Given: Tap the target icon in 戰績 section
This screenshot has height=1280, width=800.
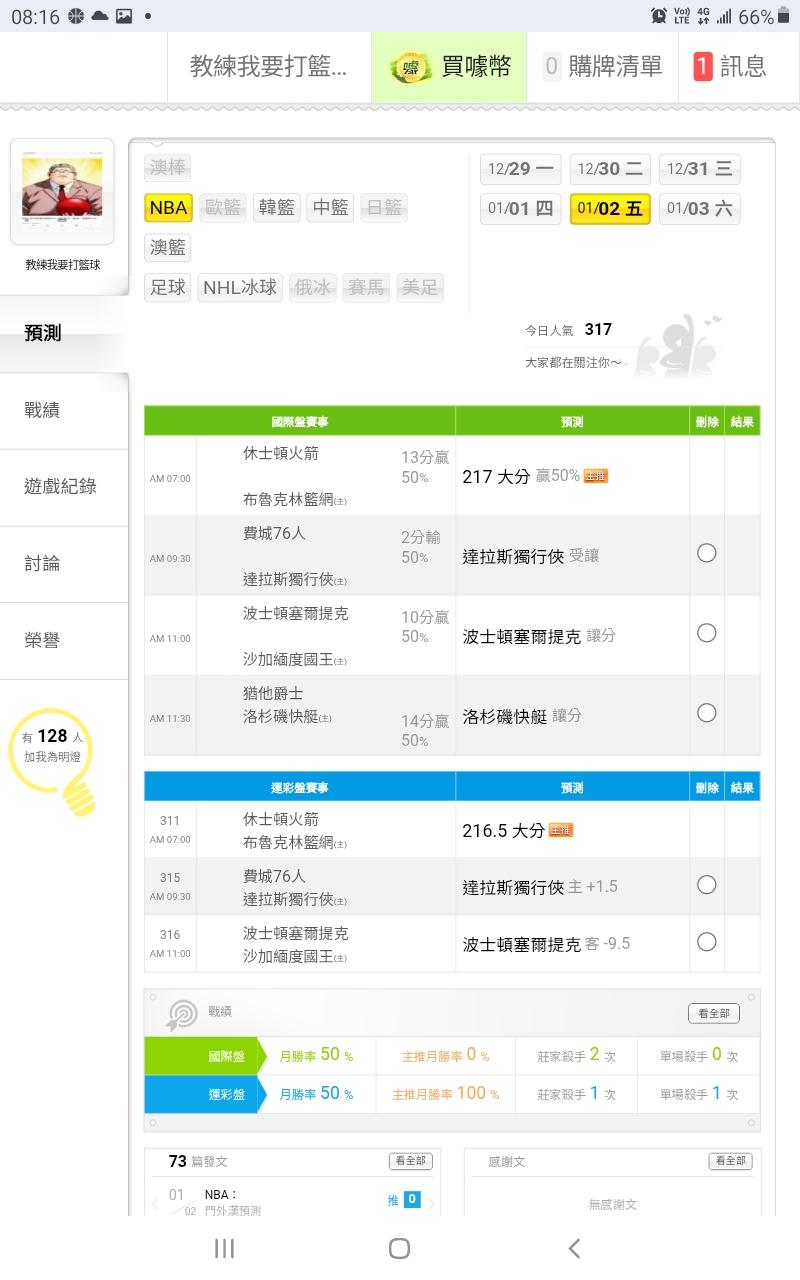Looking at the screenshot, I should pos(182,1014).
